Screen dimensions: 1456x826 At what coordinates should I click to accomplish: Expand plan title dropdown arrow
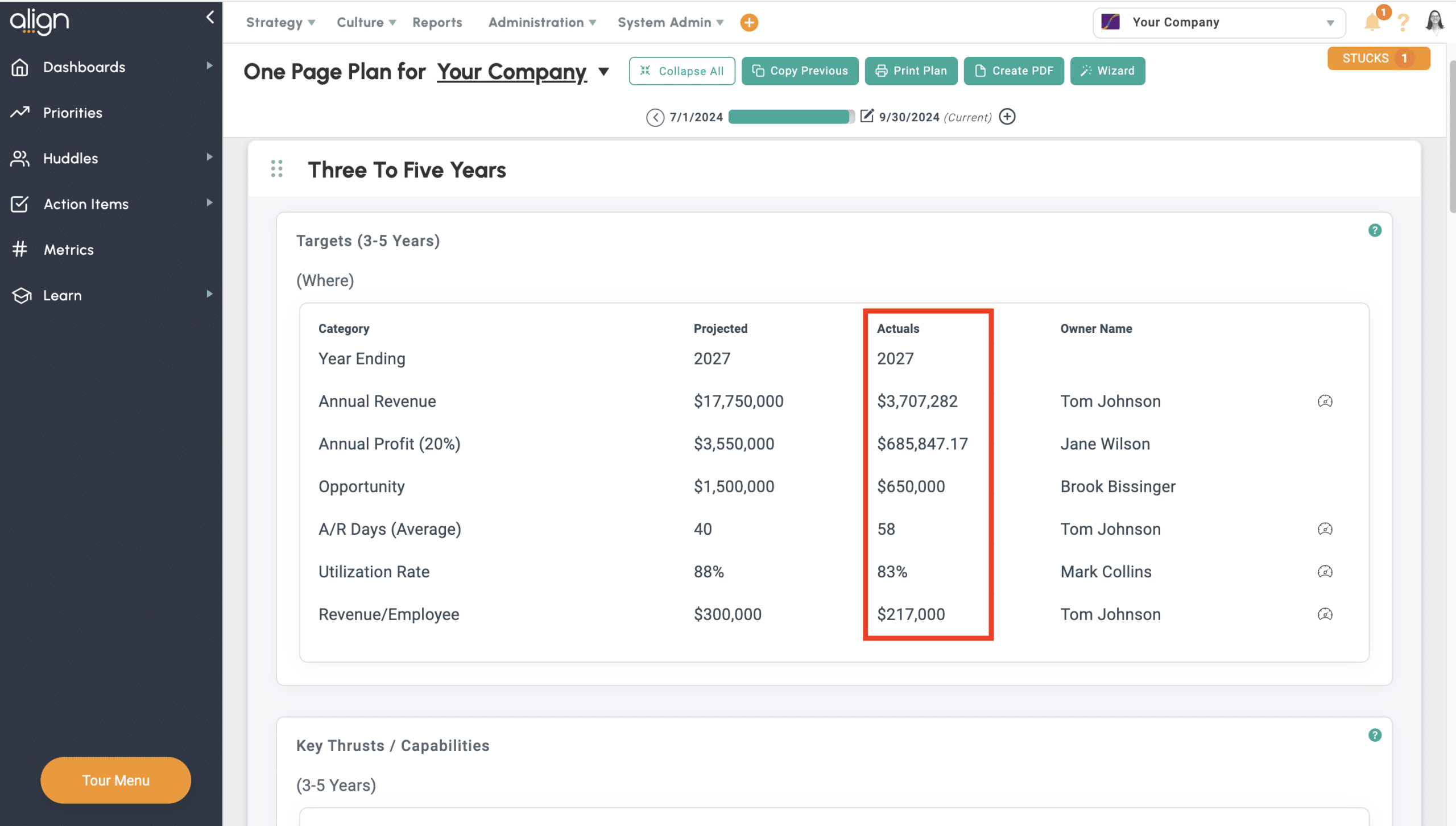(604, 72)
